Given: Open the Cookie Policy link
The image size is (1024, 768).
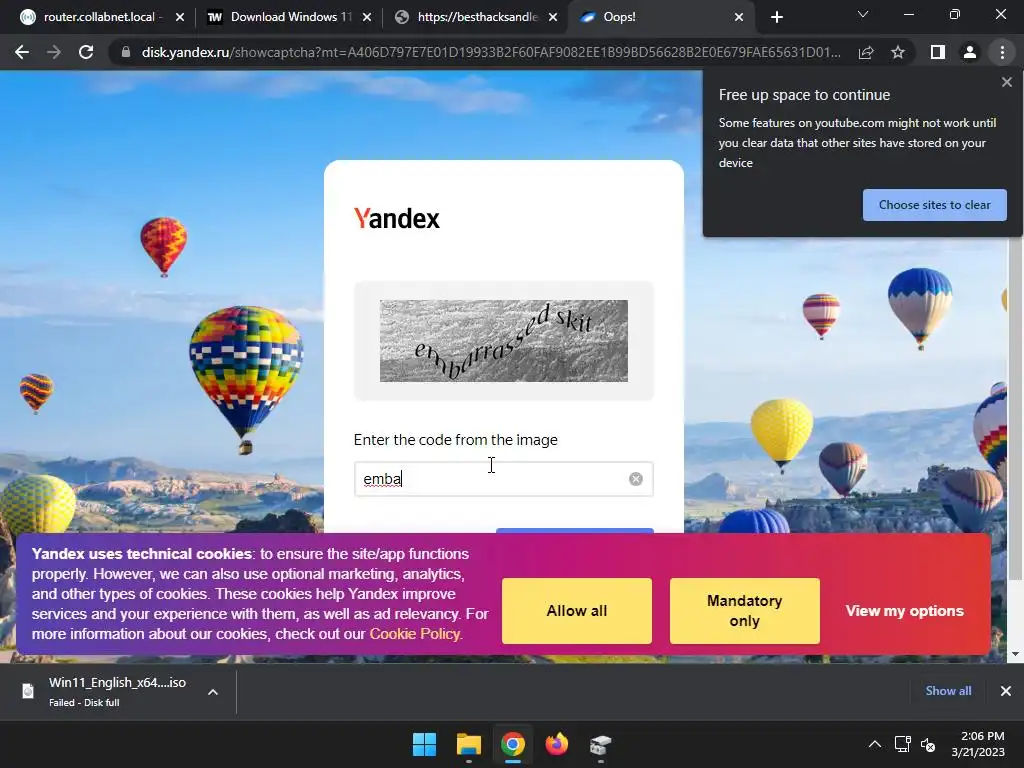Looking at the screenshot, I should coord(415,634).
